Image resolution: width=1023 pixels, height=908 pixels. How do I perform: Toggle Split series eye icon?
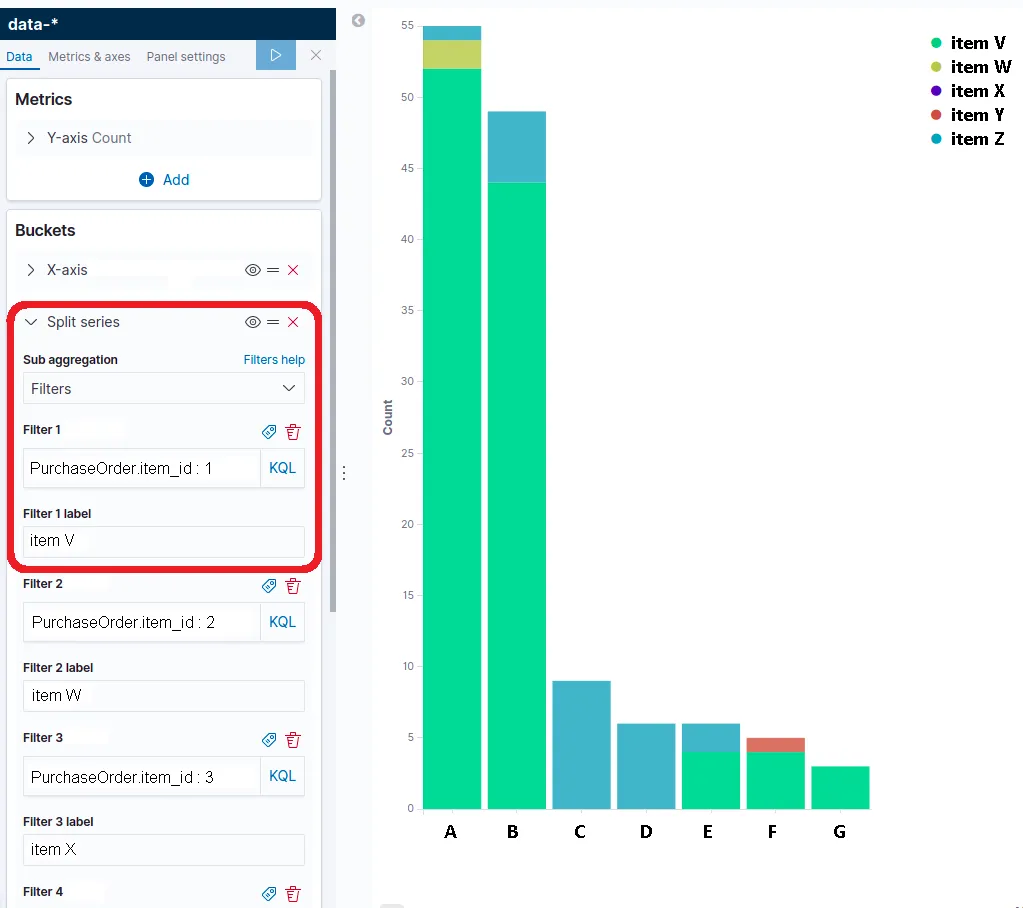pos(252,322)
